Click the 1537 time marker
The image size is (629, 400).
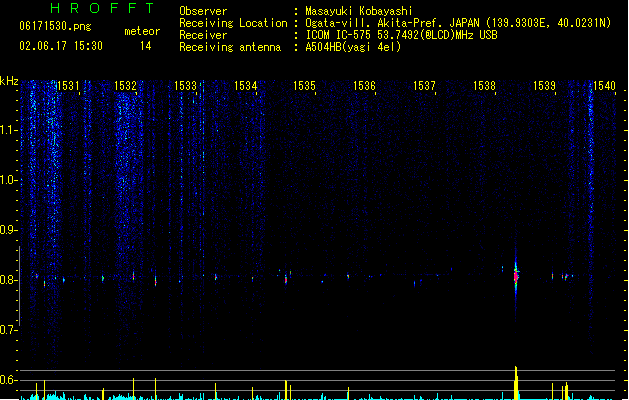click(424, 86)
